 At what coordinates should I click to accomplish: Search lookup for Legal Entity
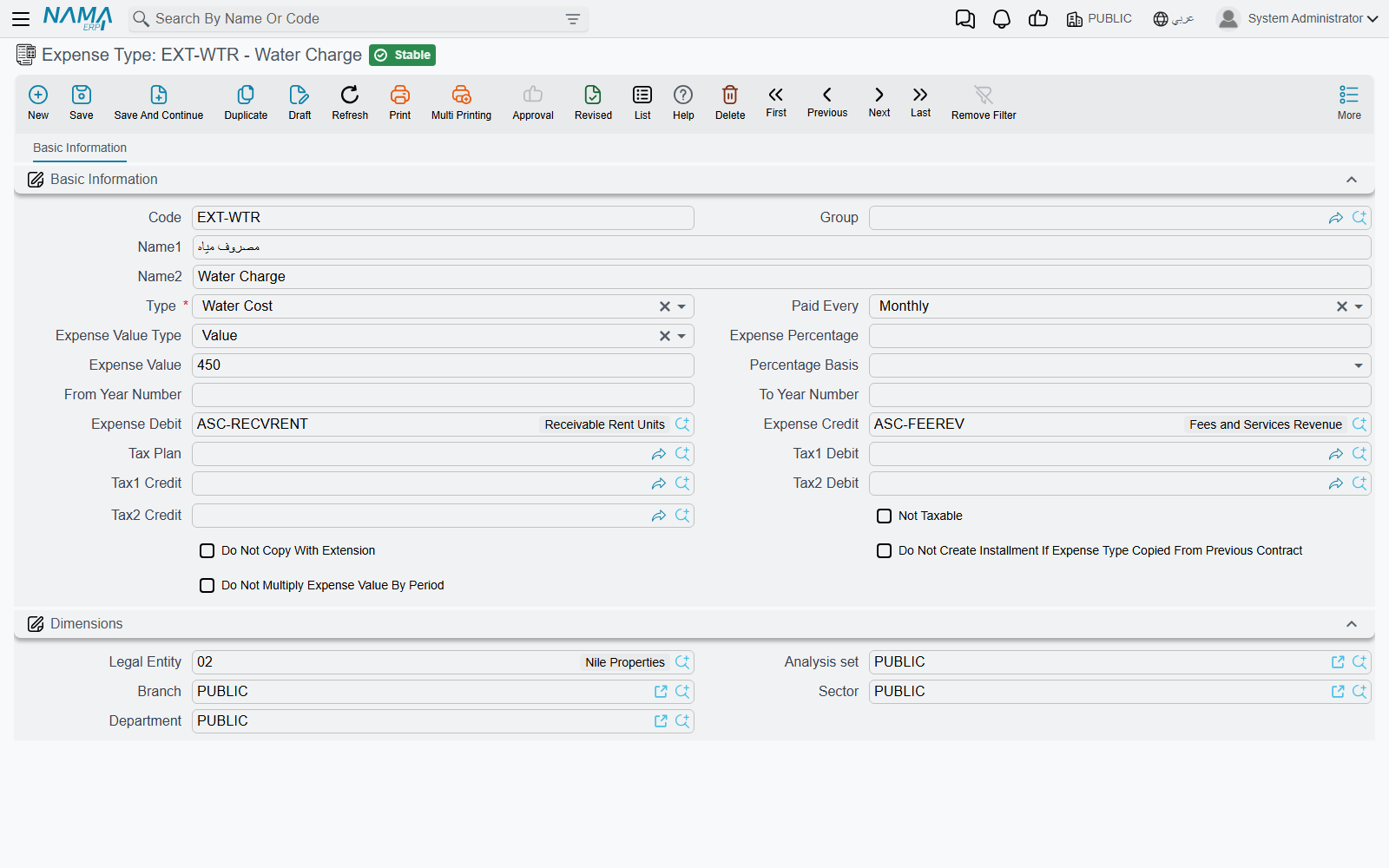682,662
